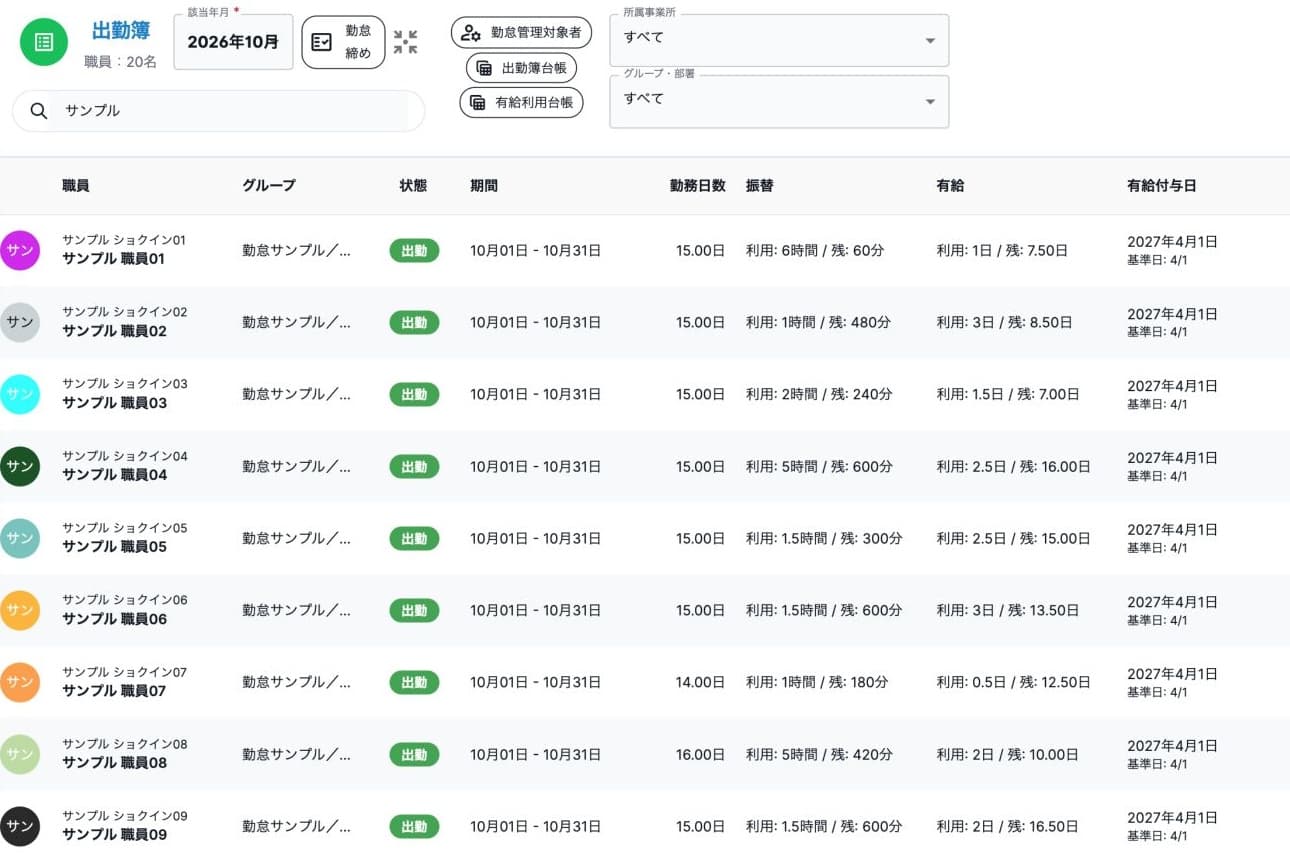Click the green attendance book logo icon
The width and height of the screenshot is (1290, 862).
click(x=44, y=42)
